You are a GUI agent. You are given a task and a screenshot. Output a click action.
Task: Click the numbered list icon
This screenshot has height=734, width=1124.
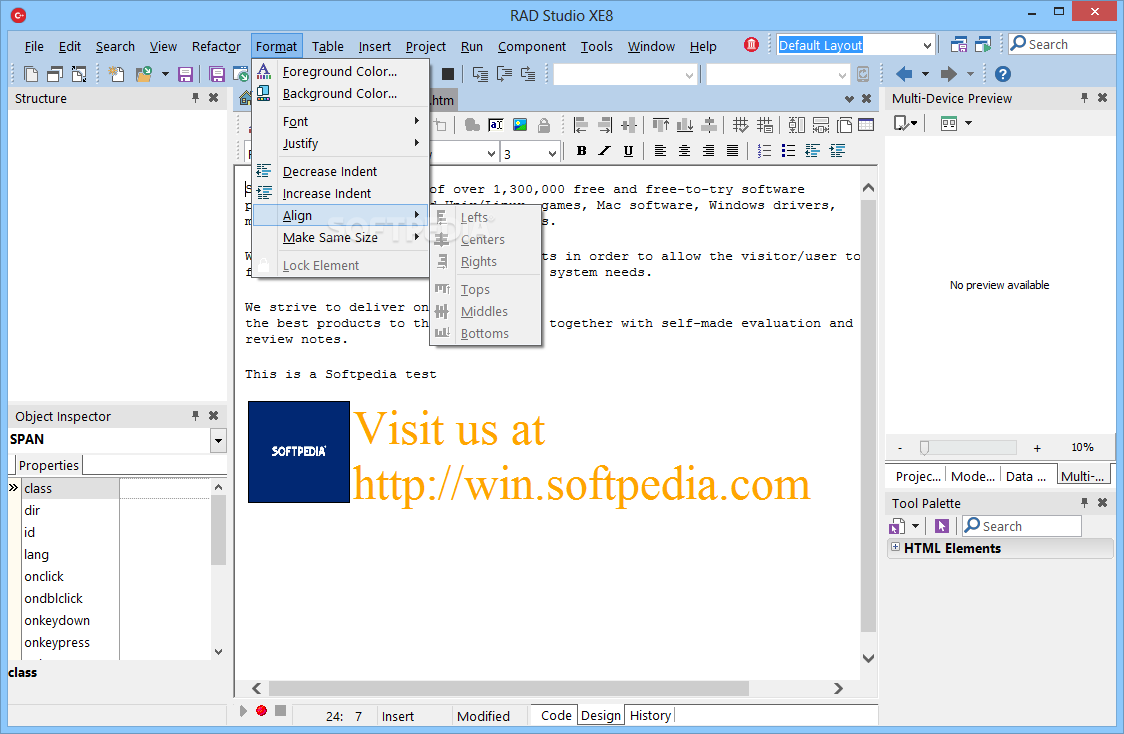point(765,151)
